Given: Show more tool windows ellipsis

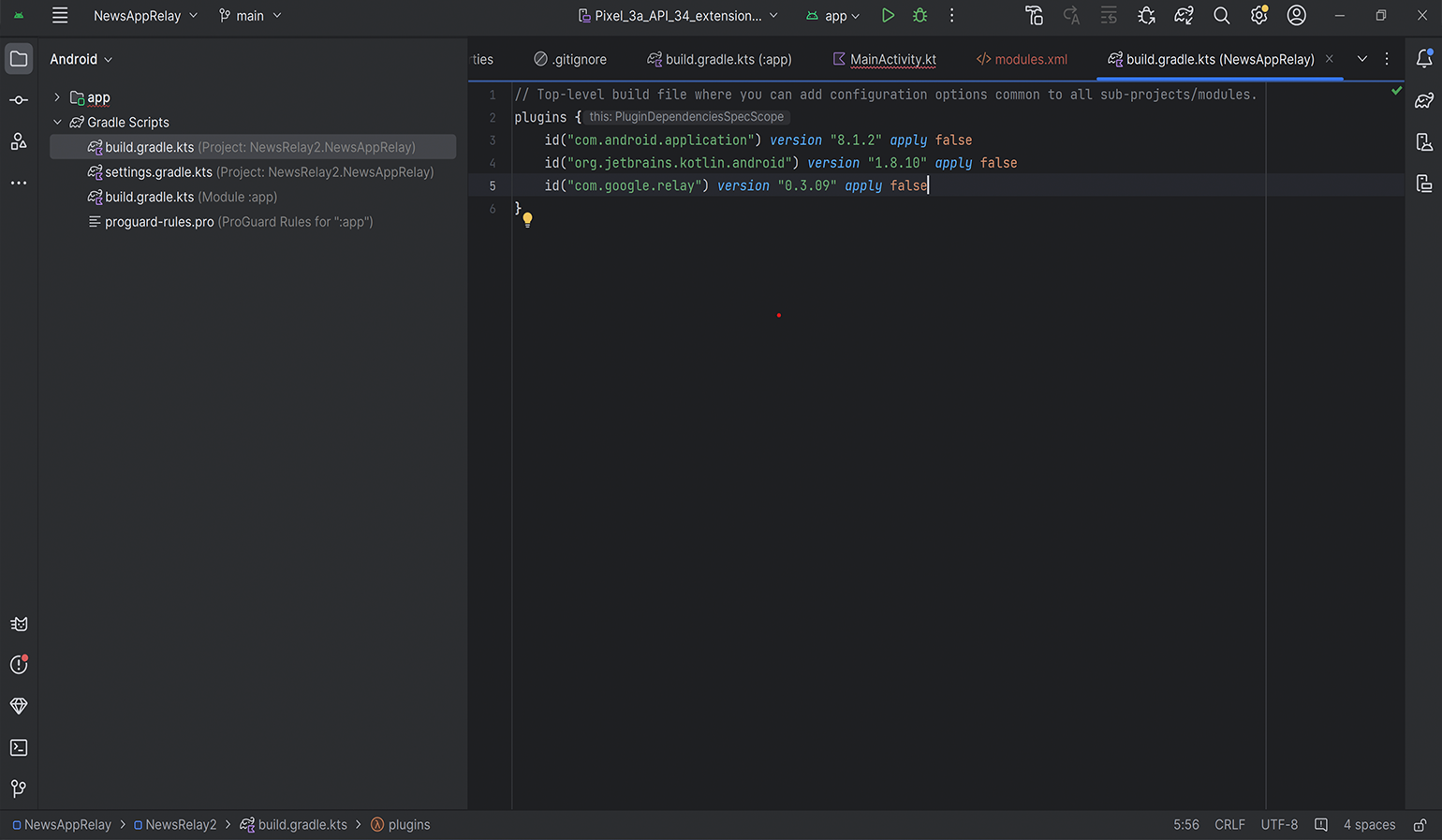Looking at the screenshot, I should click(19, 183).
